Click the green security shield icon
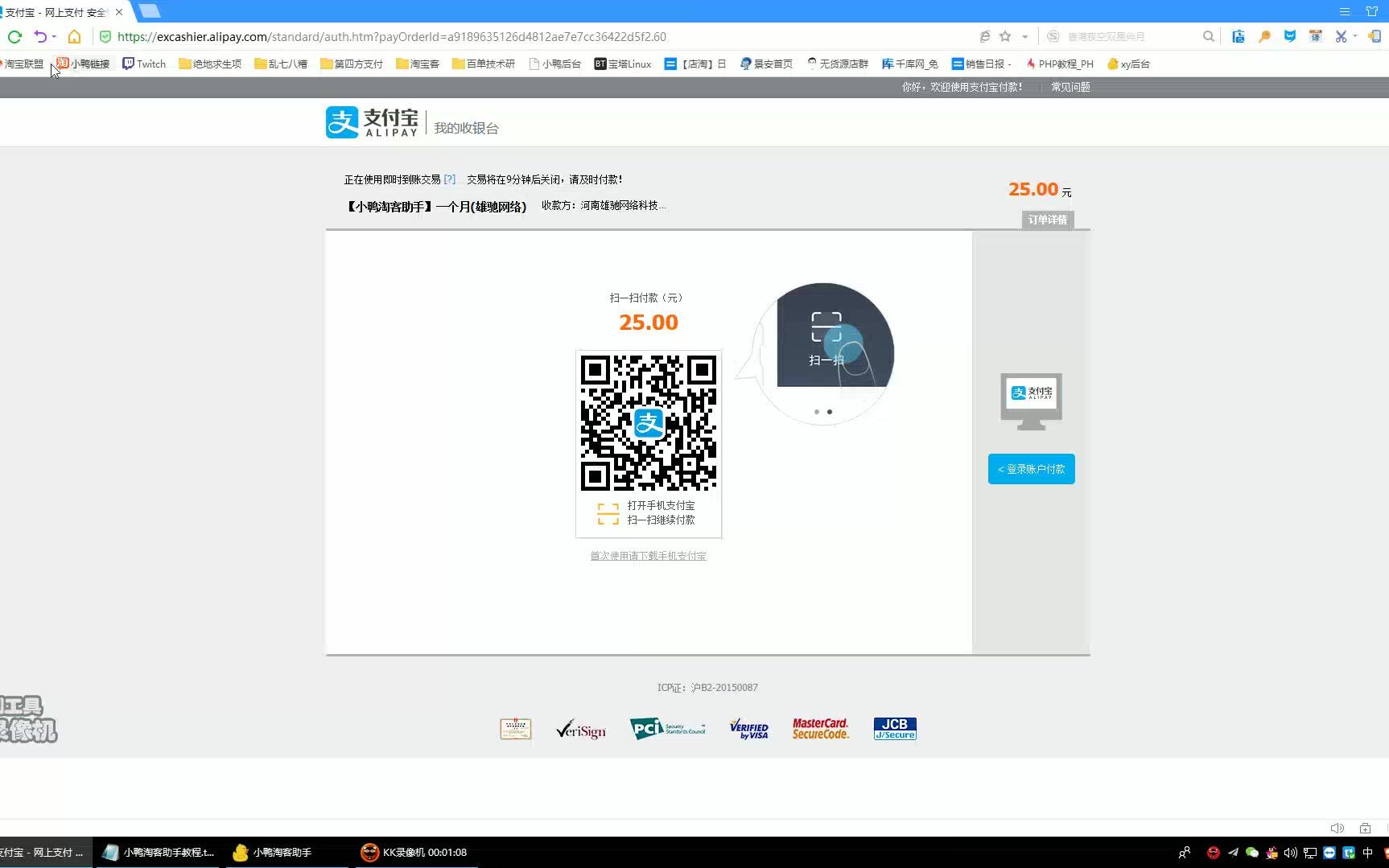 (x=105, y=36)
